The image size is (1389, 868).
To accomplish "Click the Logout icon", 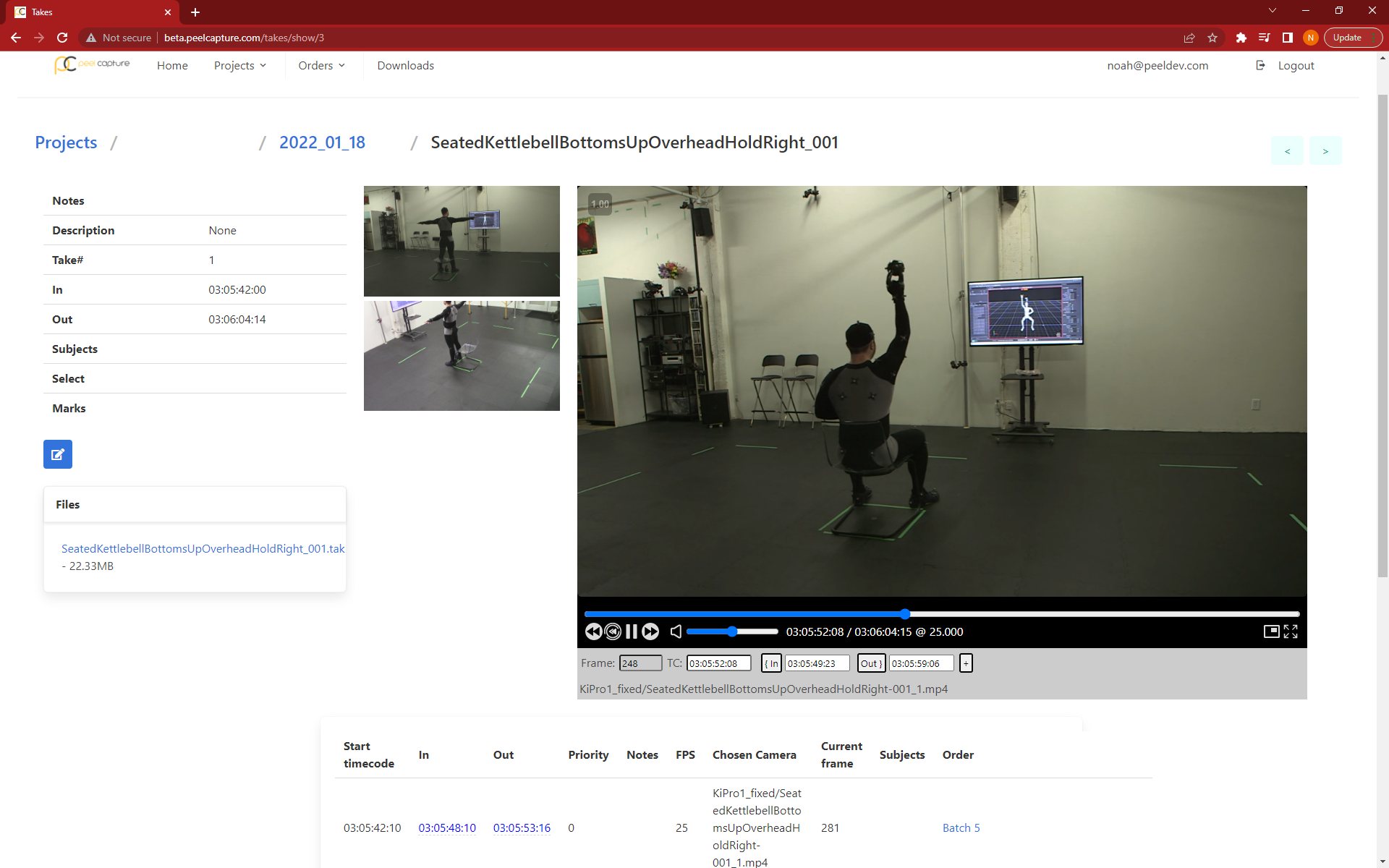I will (x=1260, y=65).
